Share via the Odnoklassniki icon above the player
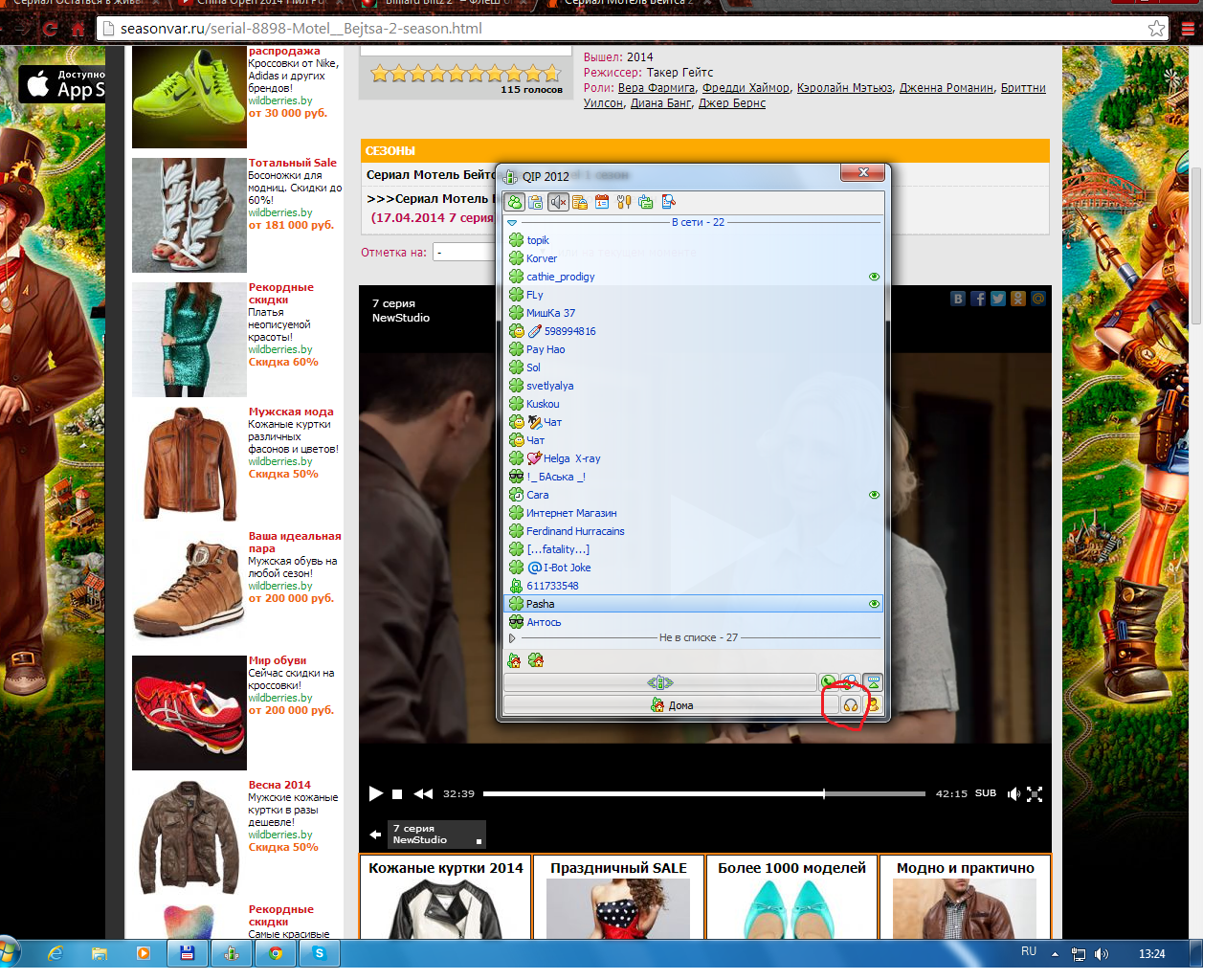This screenshot has width=1225, height=980. [1018, 299]
